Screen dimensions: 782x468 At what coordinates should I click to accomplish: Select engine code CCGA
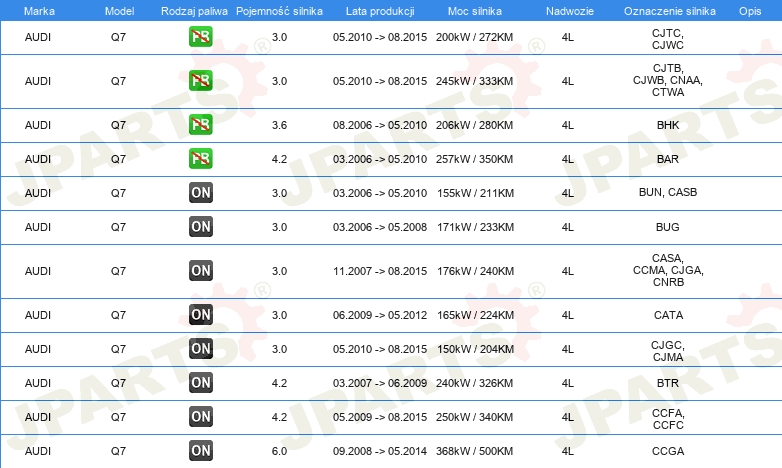[x=668, y=451]
